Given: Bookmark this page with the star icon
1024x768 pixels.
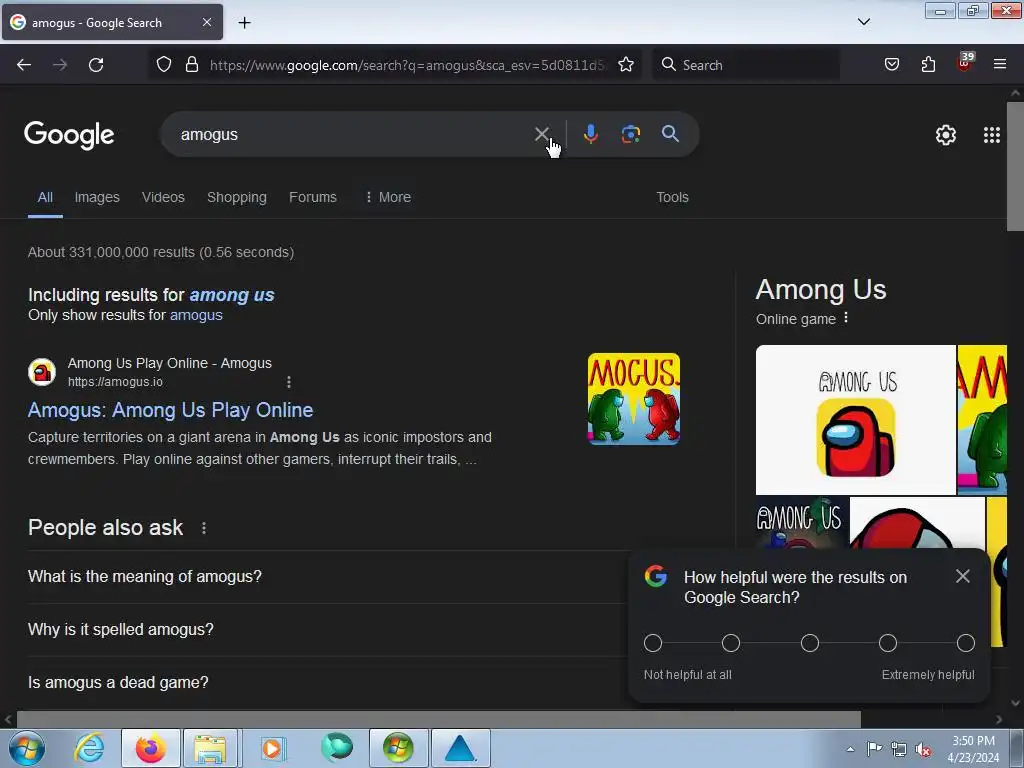Looking at the screenshot, I should 626,65.
